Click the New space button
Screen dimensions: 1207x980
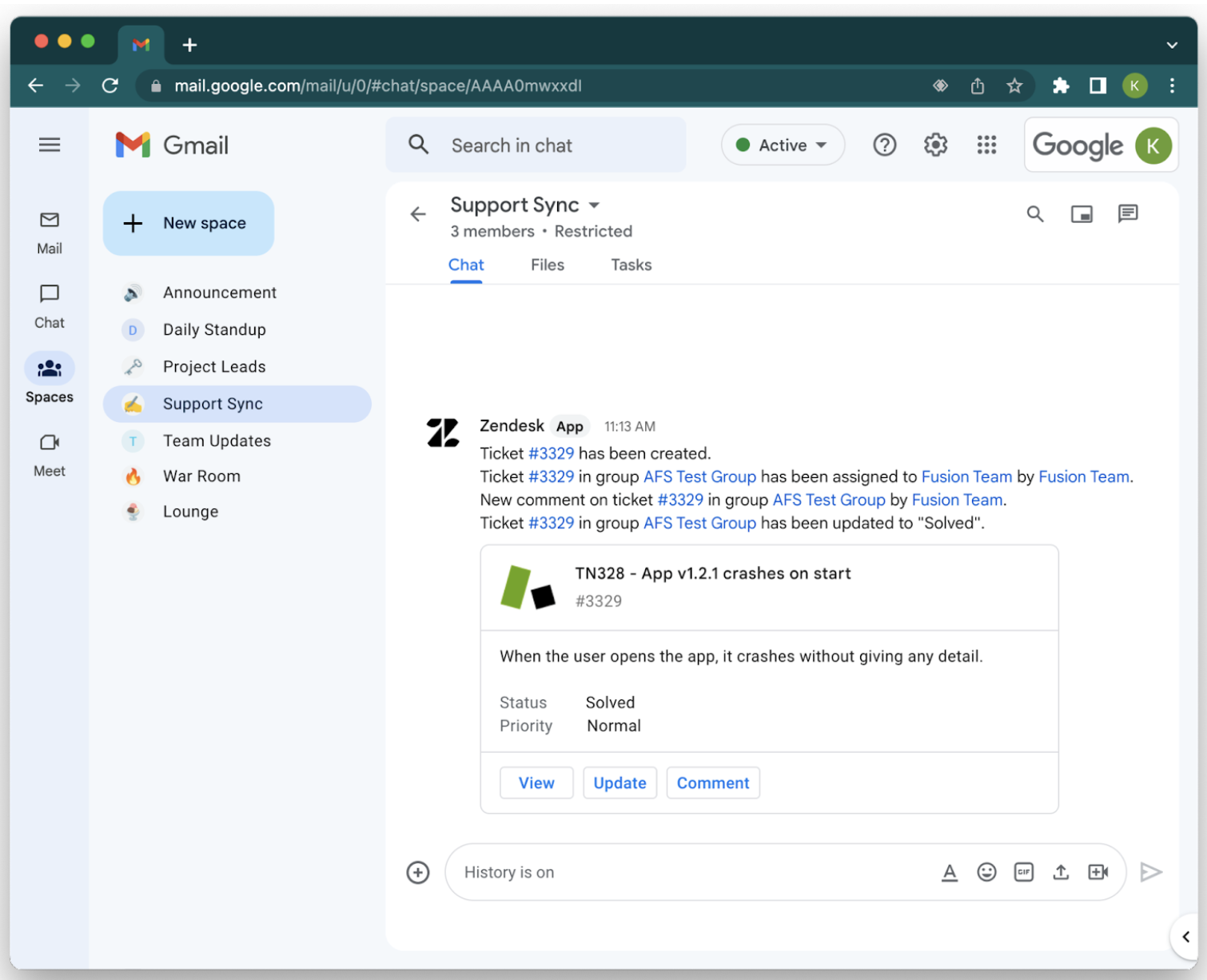pos(189,223)
